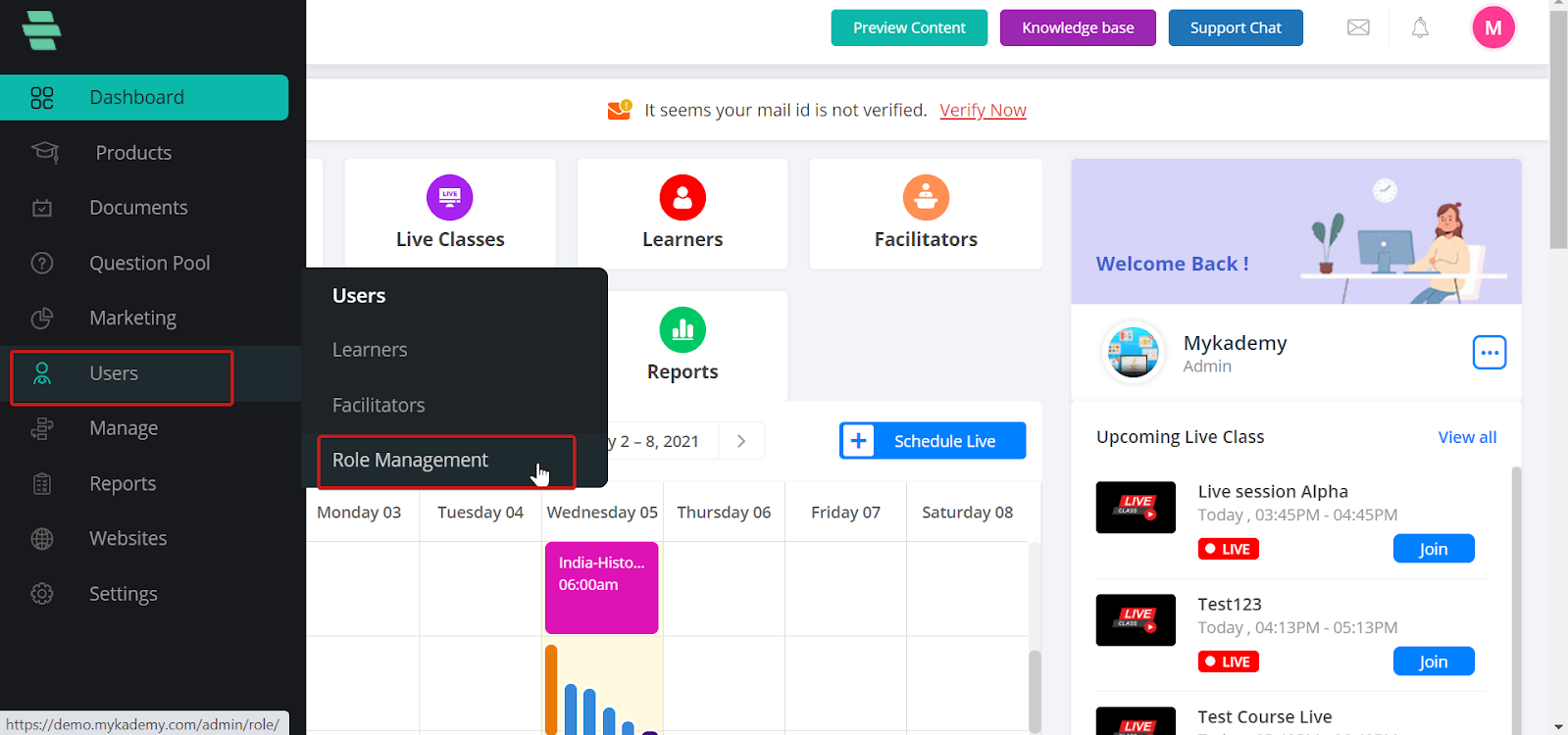Click the Users person icon

(x=42, y=373)
